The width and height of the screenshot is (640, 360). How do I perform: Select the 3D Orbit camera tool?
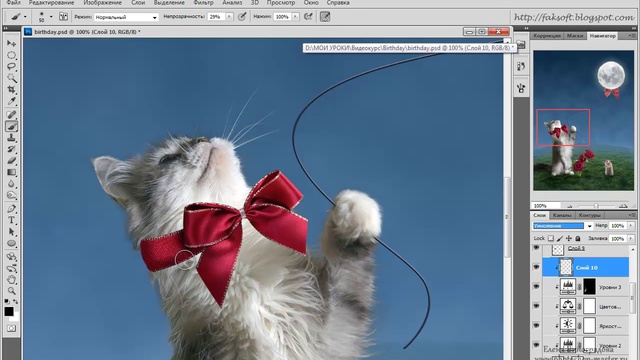(x=11, y=268)
